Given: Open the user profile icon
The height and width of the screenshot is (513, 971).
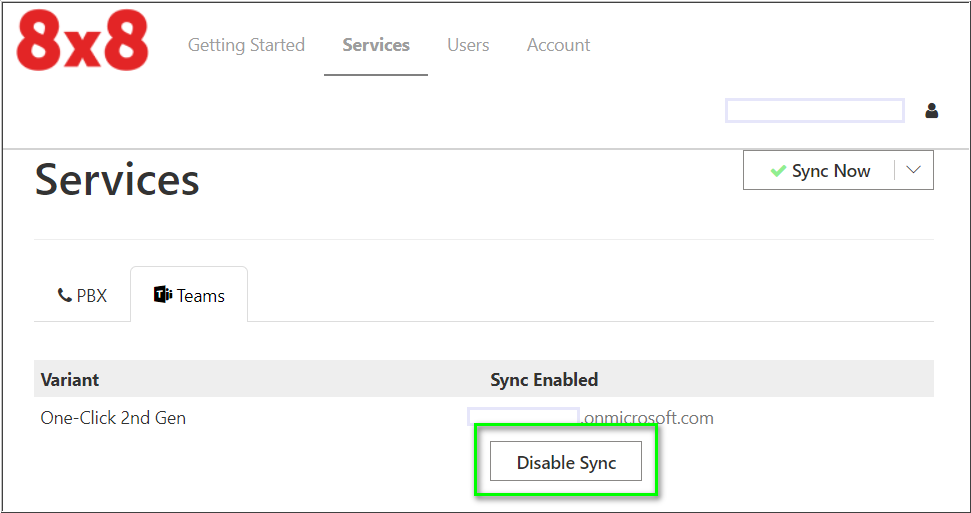Looking at the screenshot, I should [931, 111].
